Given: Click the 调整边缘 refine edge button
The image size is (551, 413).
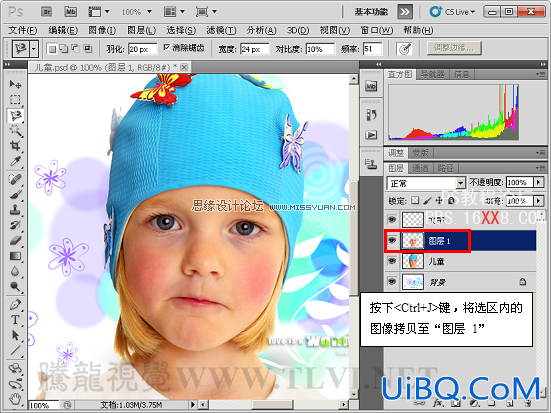Looking at the screenshot, I should pyautogui.click(x=454, y=48).
